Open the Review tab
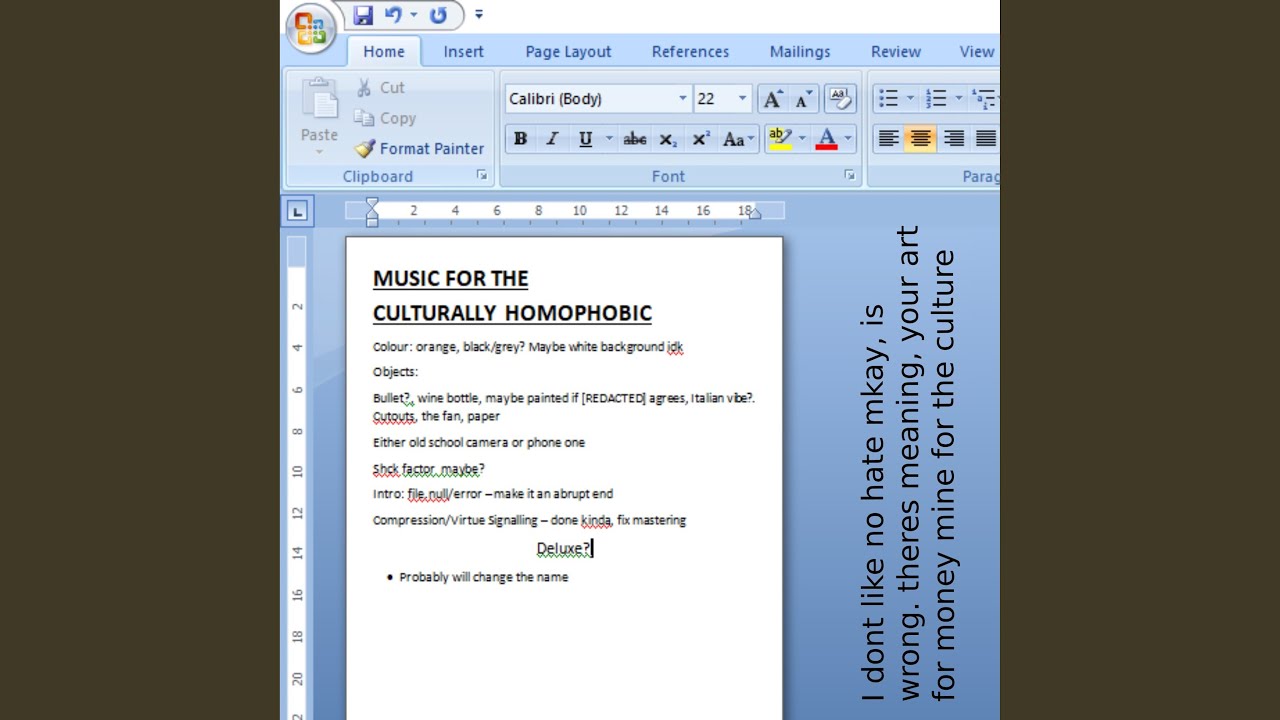This screenshot has height=720, width=1280. [896, 52]
